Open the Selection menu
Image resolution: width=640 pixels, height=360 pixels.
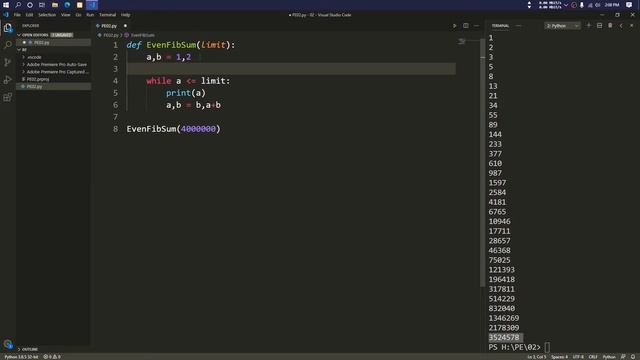47,15
